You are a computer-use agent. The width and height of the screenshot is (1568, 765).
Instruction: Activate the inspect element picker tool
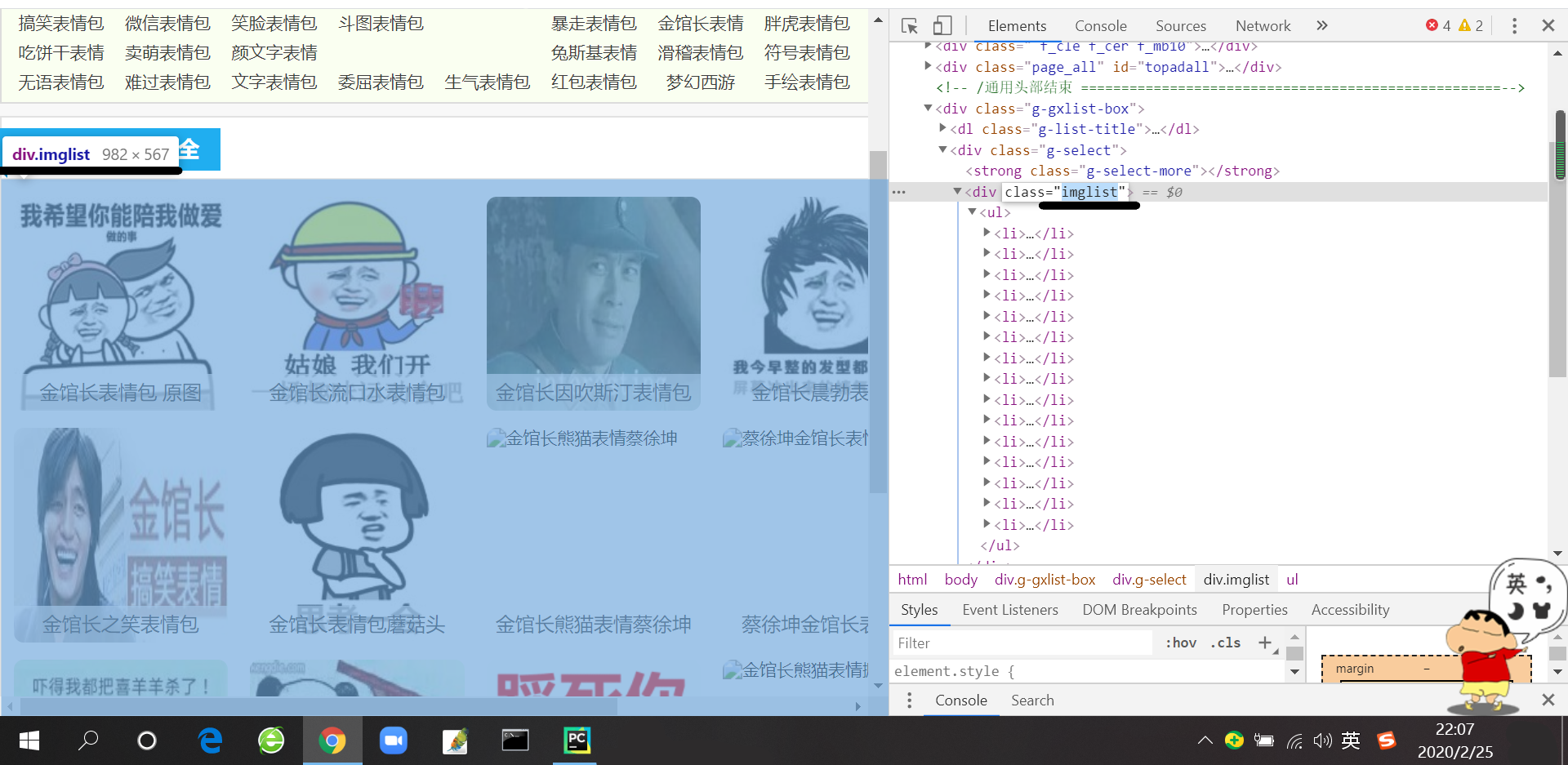tap(908, 25)
